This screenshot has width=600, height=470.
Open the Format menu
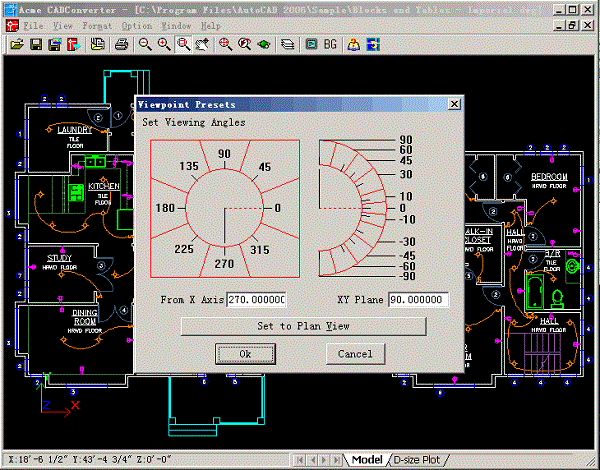point(97,26)
